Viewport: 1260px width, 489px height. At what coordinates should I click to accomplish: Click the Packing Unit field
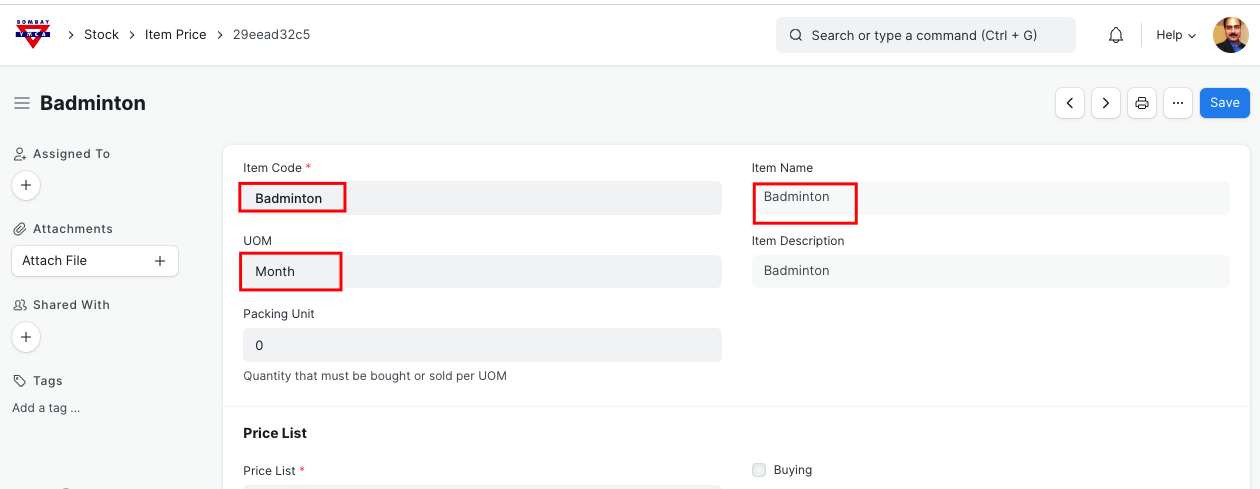tap(481, 345)
